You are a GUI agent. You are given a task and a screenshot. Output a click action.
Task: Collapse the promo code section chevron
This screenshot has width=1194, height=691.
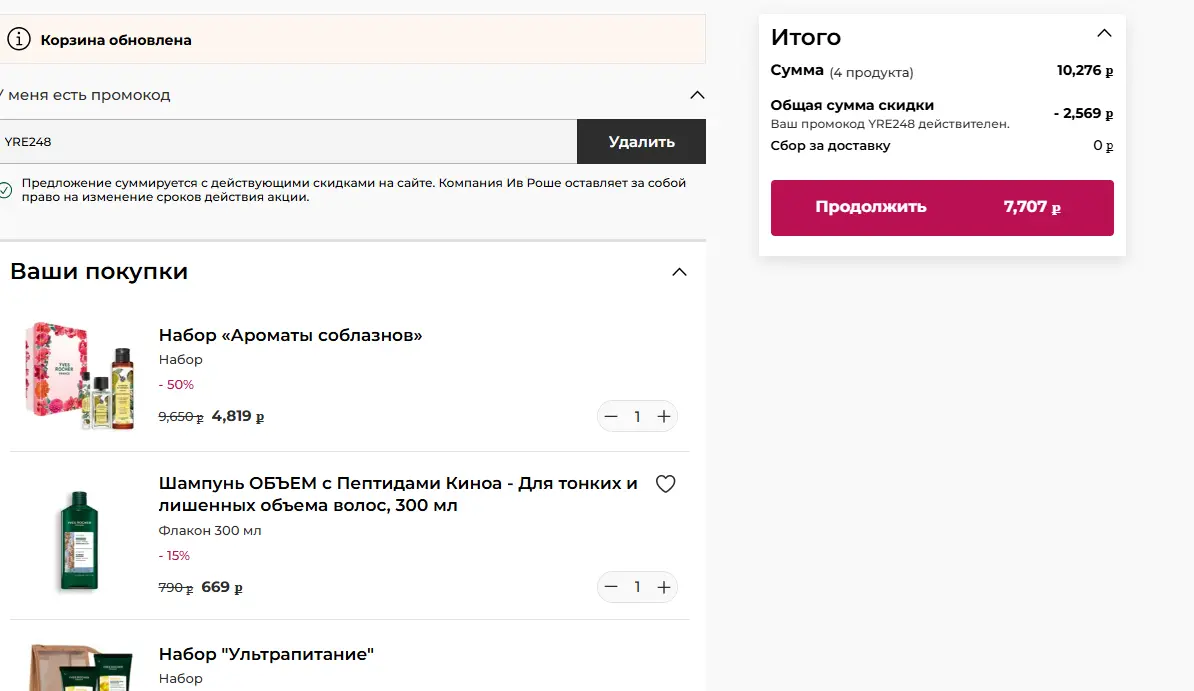[697, 95]
